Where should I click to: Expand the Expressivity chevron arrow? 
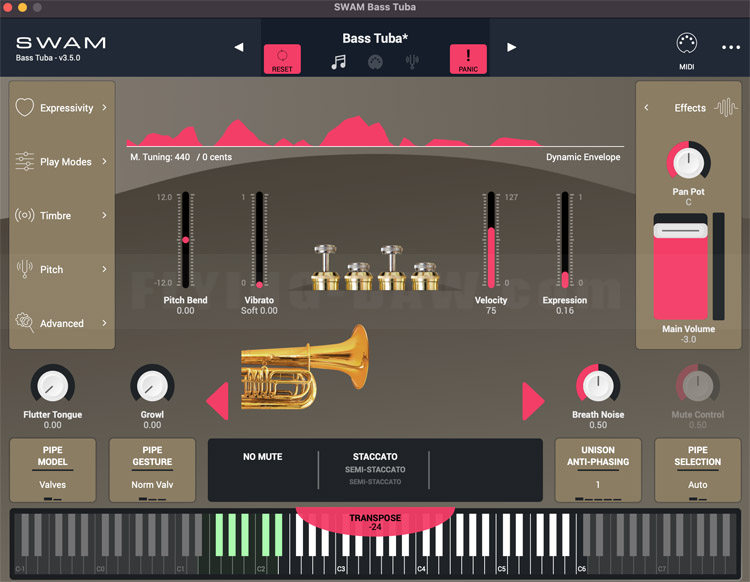click(x=104, y=108)
